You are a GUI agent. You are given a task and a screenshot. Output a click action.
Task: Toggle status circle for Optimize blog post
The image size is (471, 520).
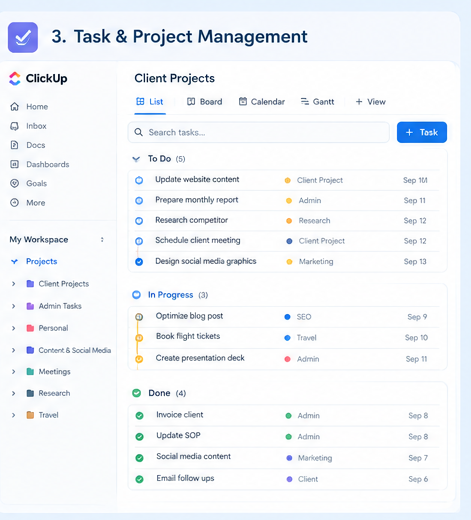pos(139,317)
